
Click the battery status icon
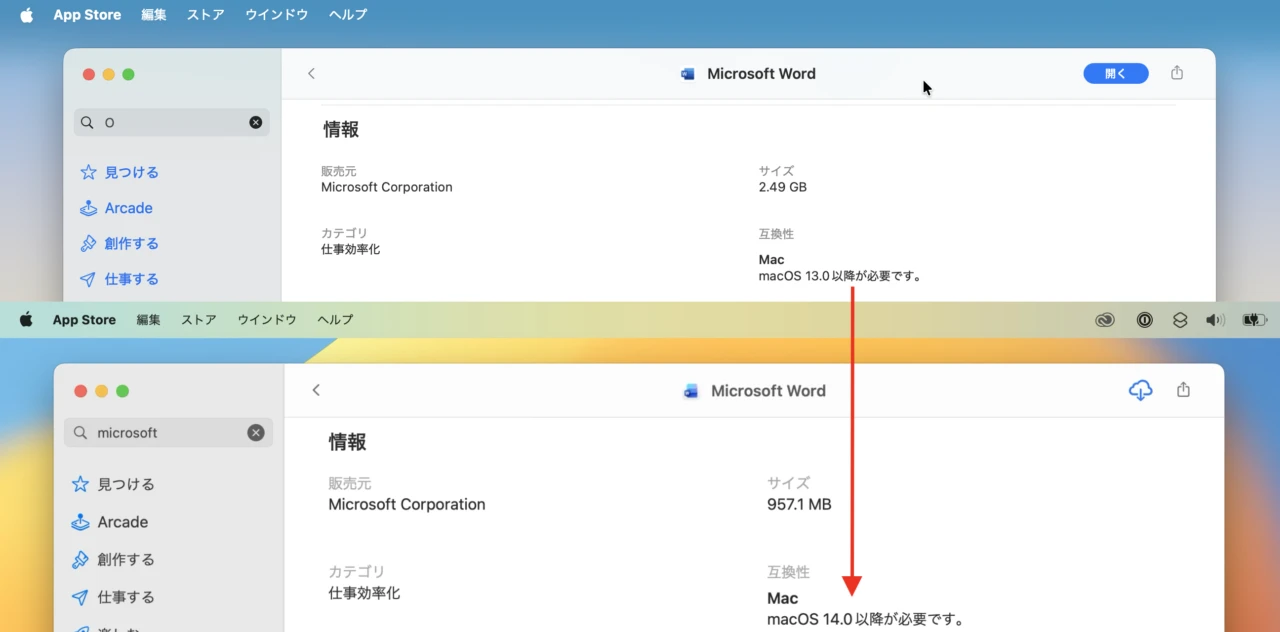click(x=1252, y=320)
